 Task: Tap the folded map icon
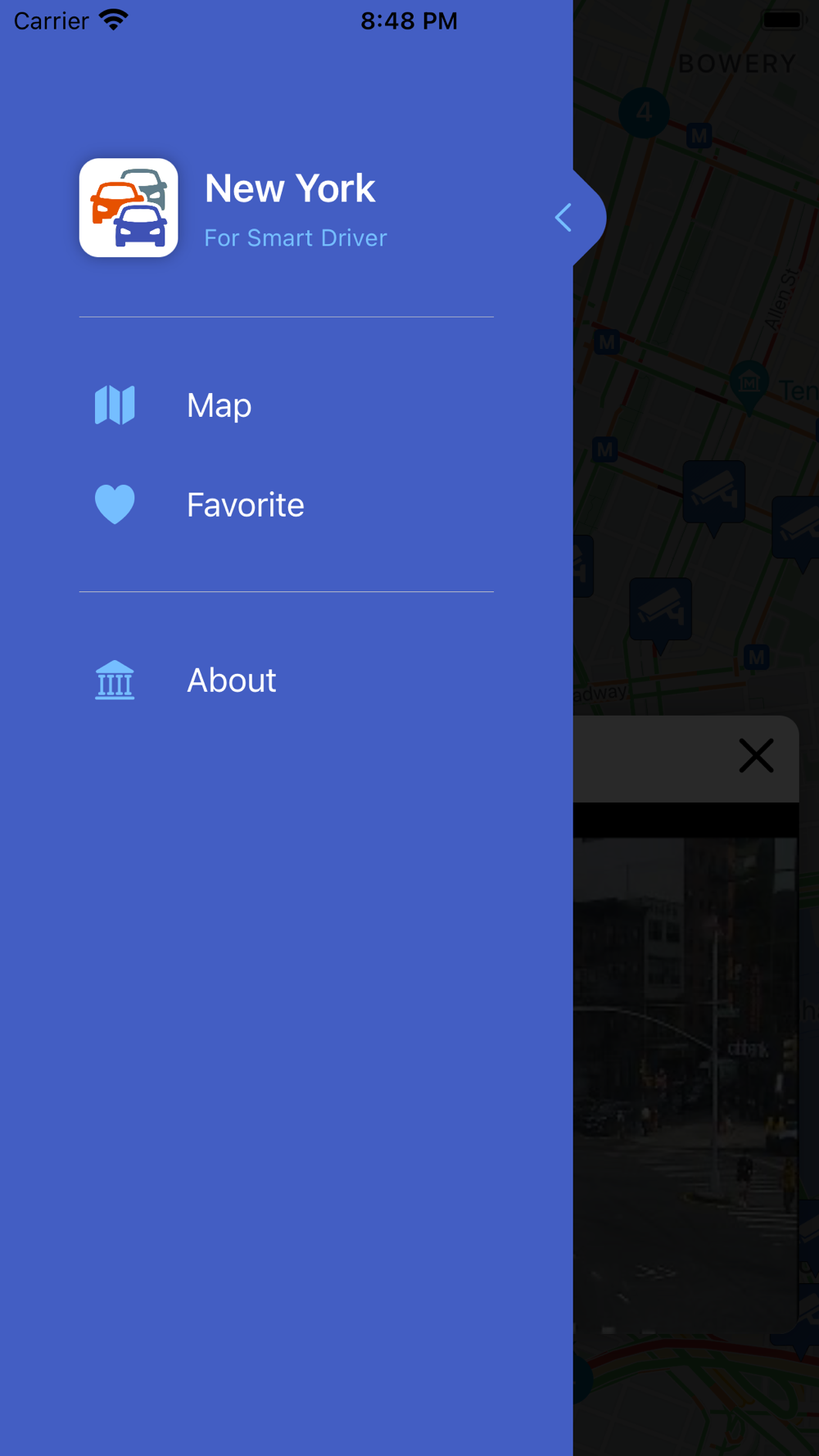(115, 405)
